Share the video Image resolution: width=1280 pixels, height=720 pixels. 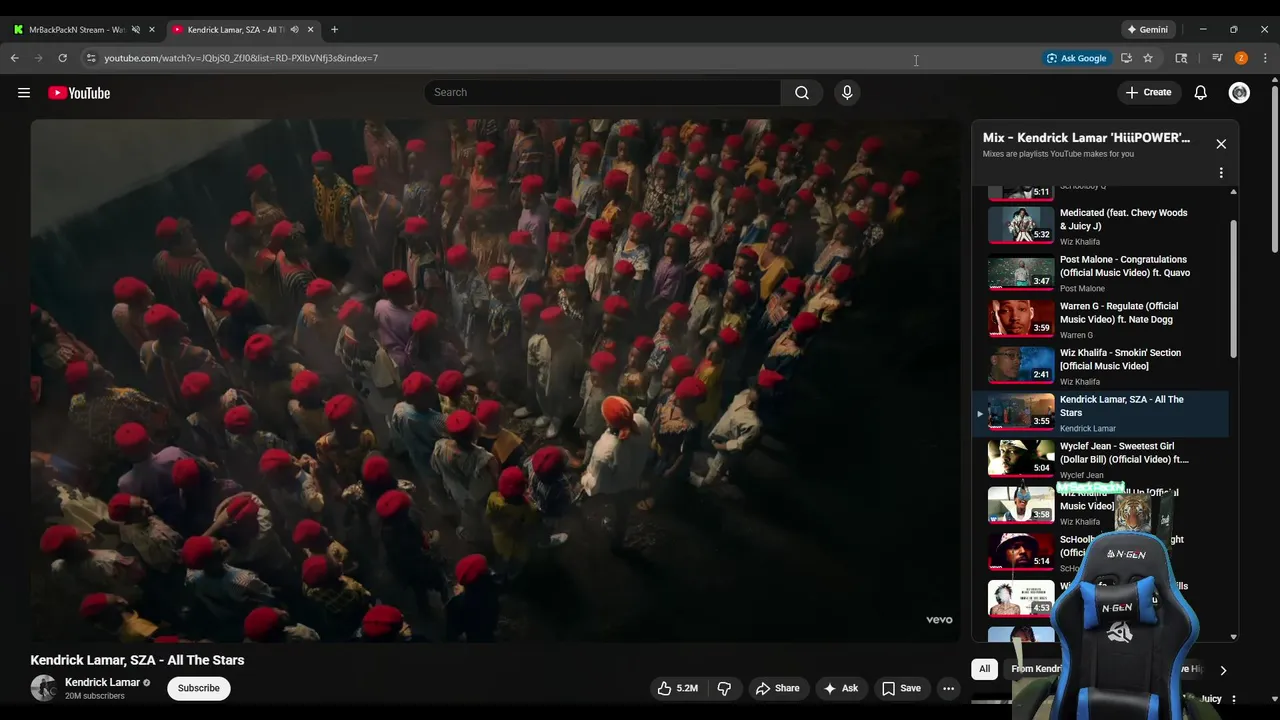[x=777, y=688]
